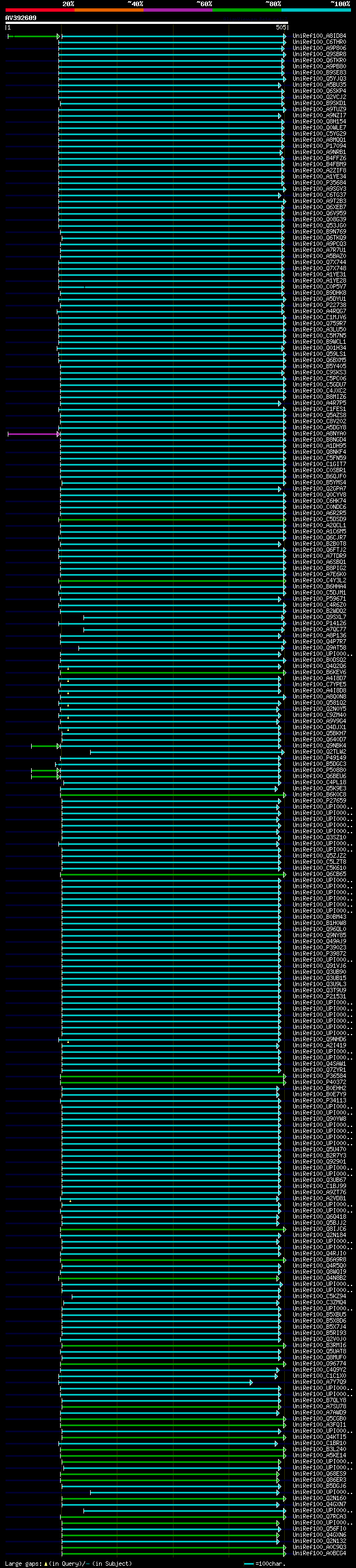Select the UniRef100_A0BCG4 label
Screen dimensions: 356x1568
(x=319, y=1553)
